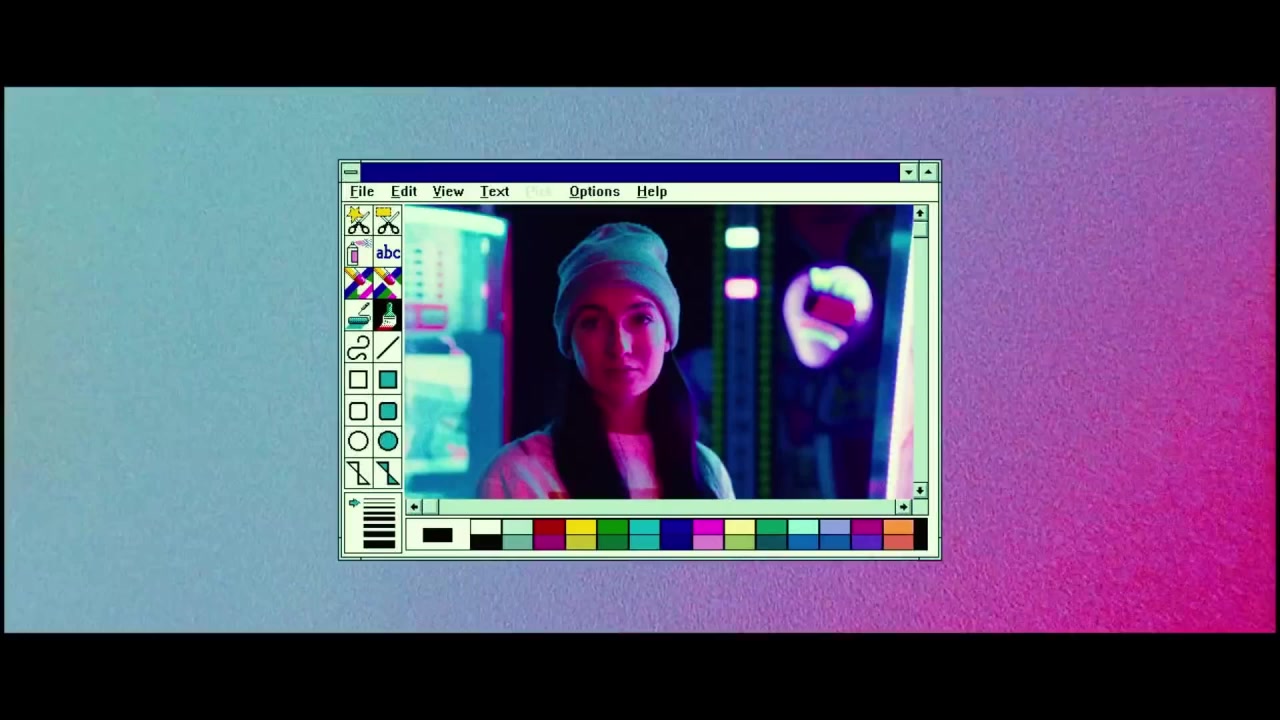Choose the Airbrush spray can tool
The height and width of the screenshot is (720, 1280).
pyautogui.click(x=358, y=253)
